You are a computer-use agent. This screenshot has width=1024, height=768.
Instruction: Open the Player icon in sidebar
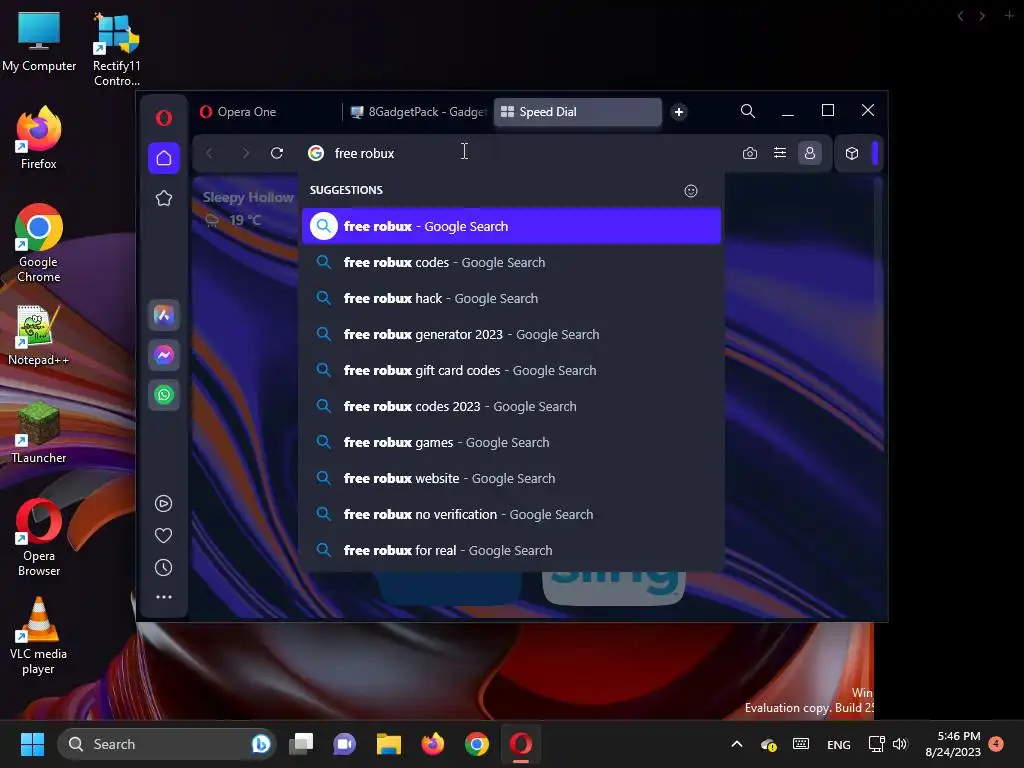(164, 504)
